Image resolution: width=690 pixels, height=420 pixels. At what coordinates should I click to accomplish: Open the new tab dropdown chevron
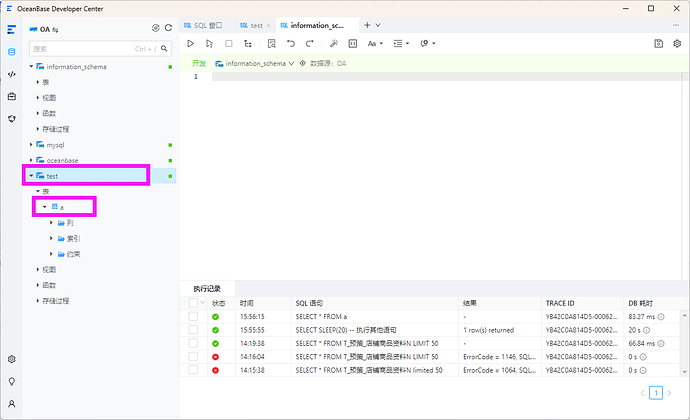378,25
